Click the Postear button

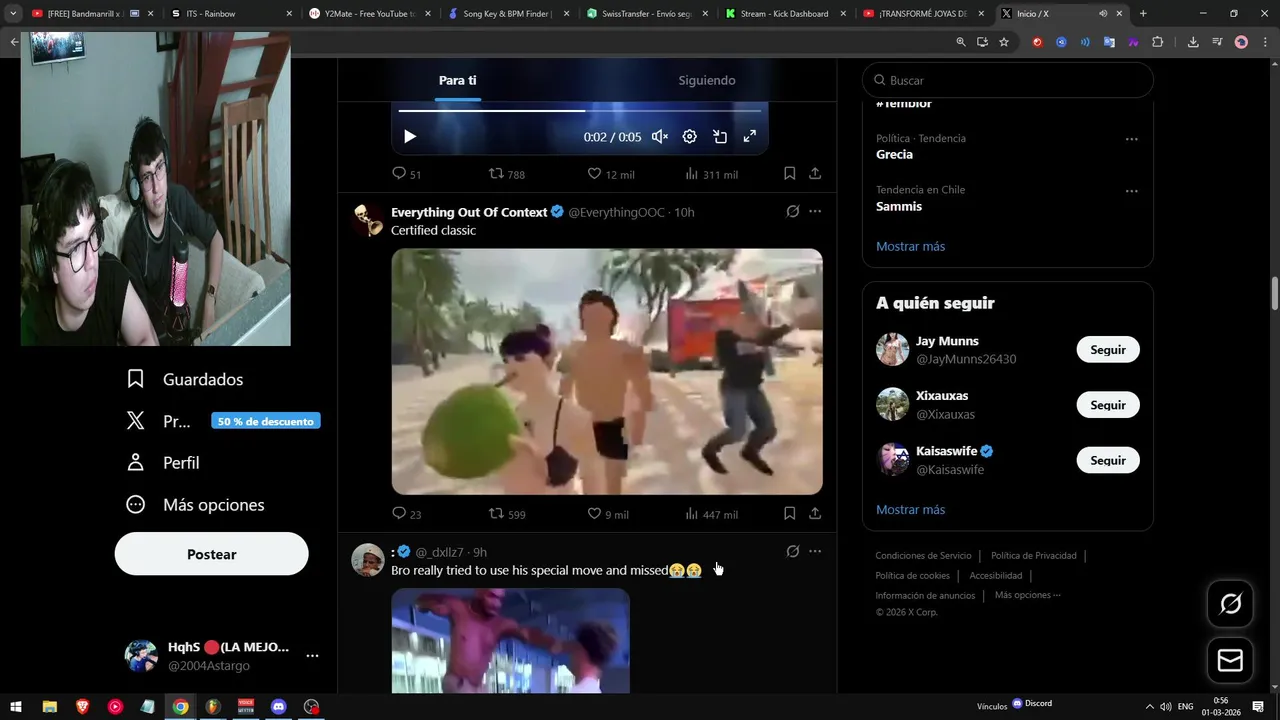click(211, 554)
